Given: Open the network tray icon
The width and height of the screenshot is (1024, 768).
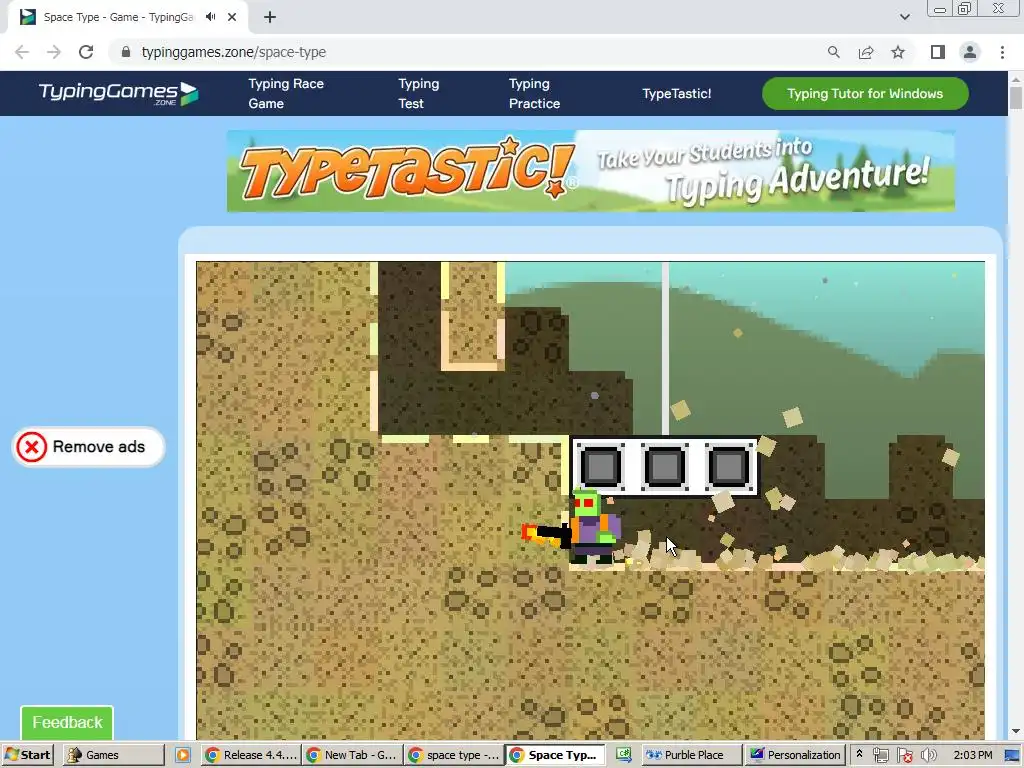Looking at the screenshot, I should click(x=880, y=755).
